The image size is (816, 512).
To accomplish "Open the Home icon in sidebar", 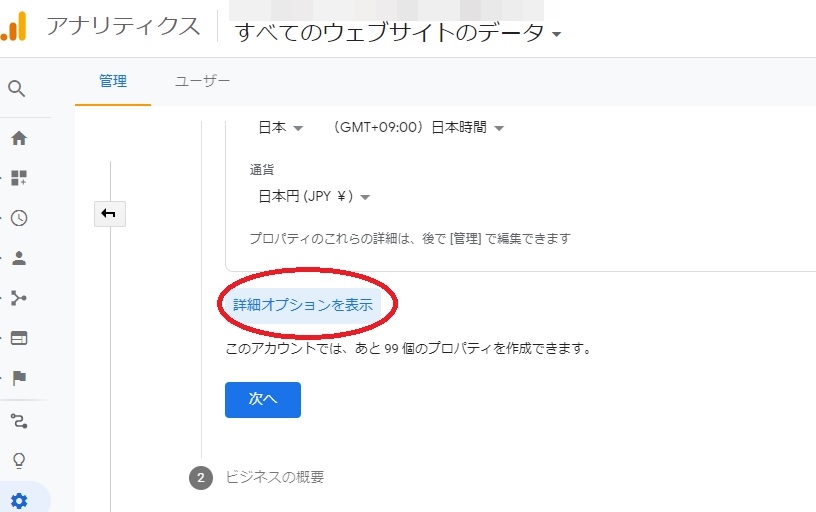I will click(x=18, y=138).
